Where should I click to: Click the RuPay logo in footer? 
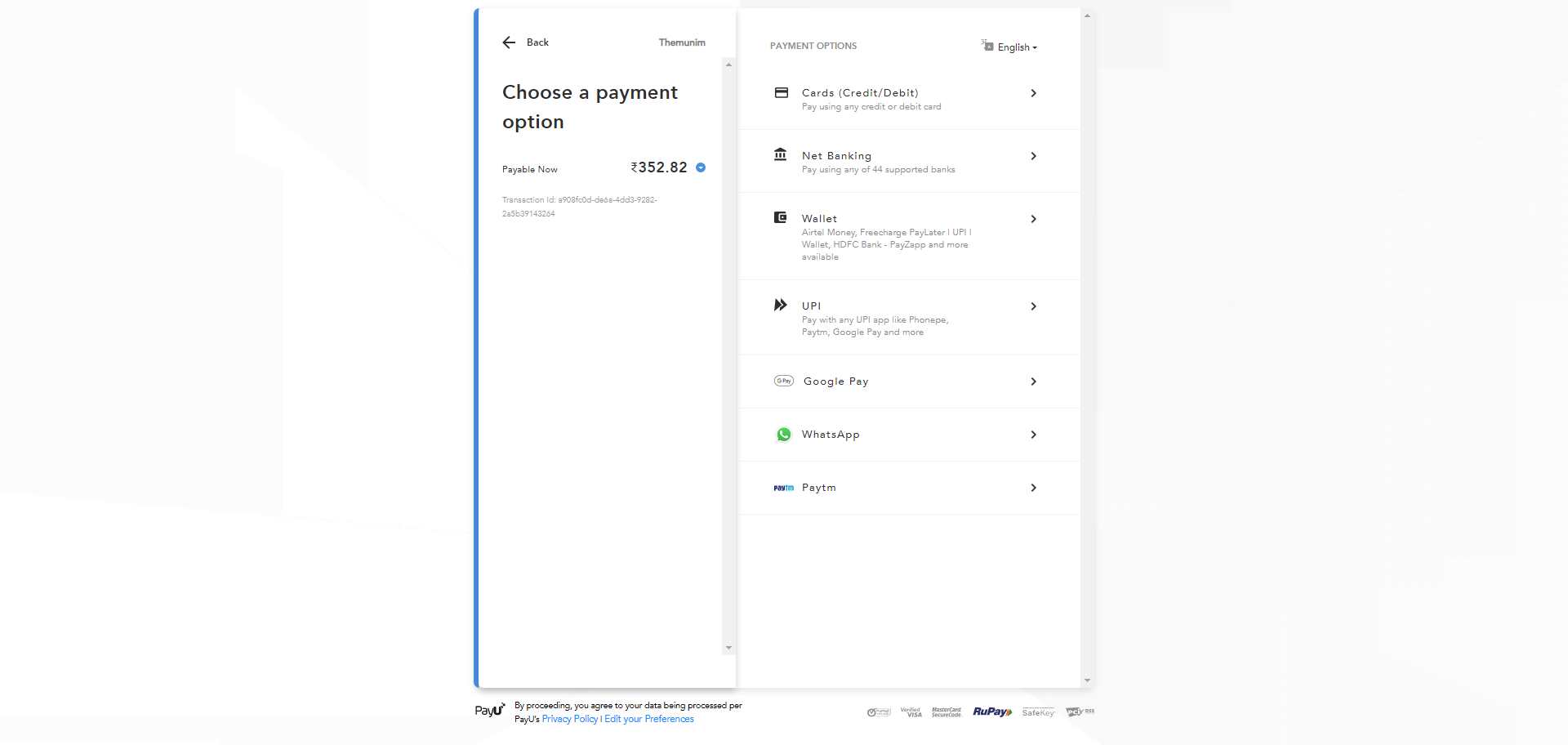[992, 712]
